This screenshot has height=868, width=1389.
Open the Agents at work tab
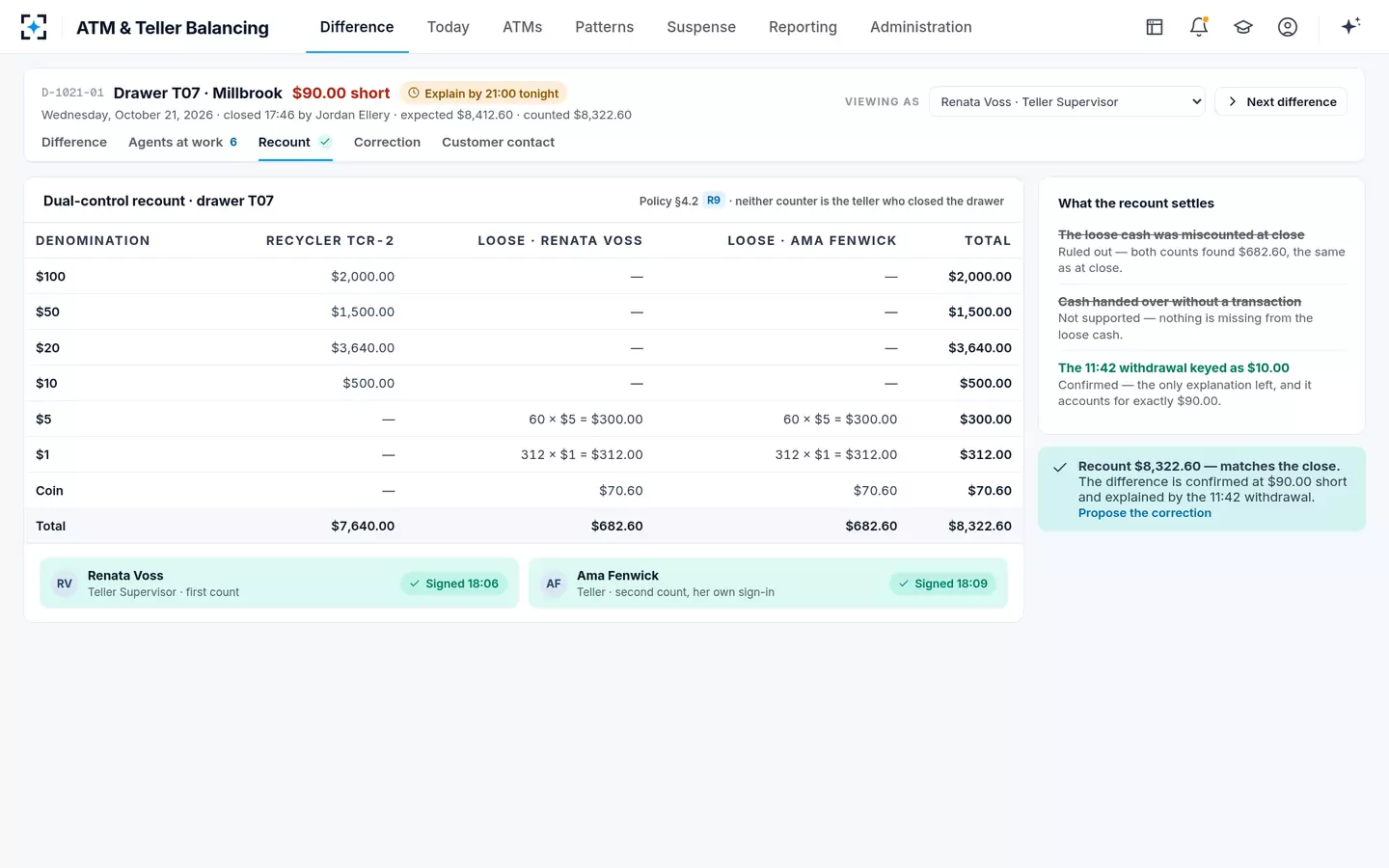tap(182, 142)
